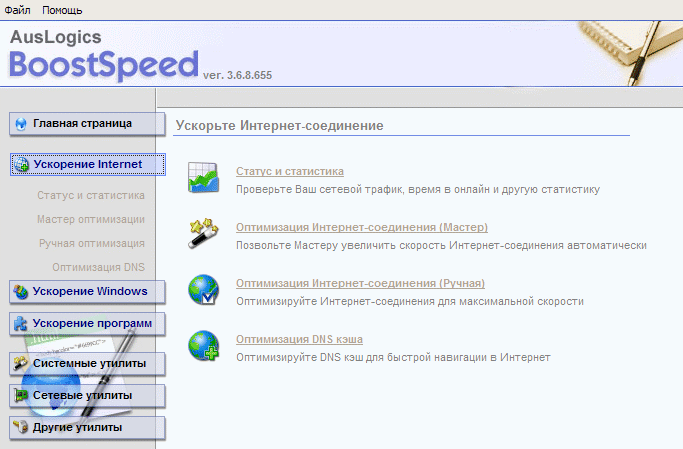
Task: Select sidebar item Мастер оптимизации
Action: pyautogui.click(x=91, y=219)
